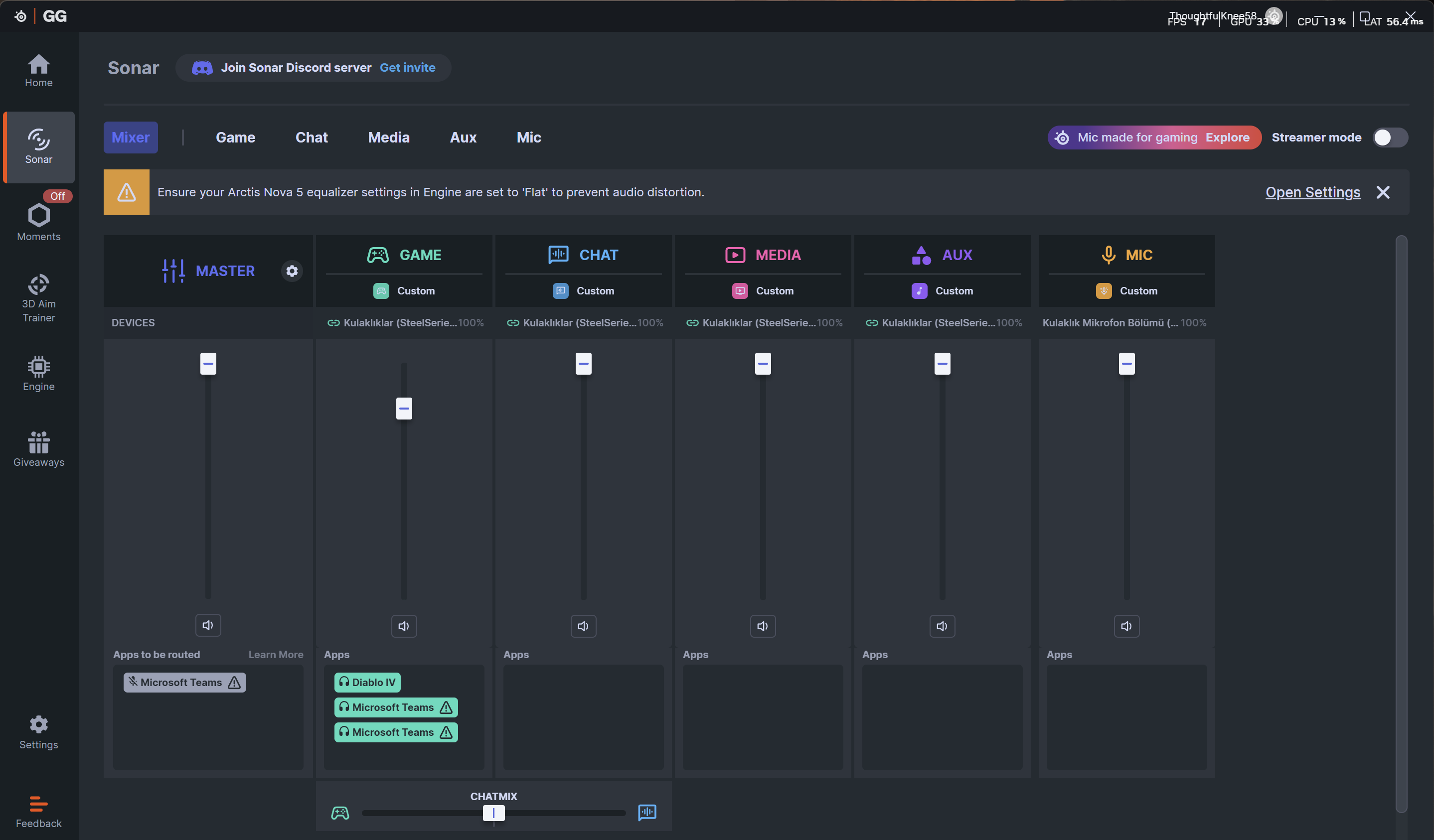The width and height of the screenshot is (1434, 840).
Task: Click the Game controller icon in channel header
Action: [x=378, y=255]
